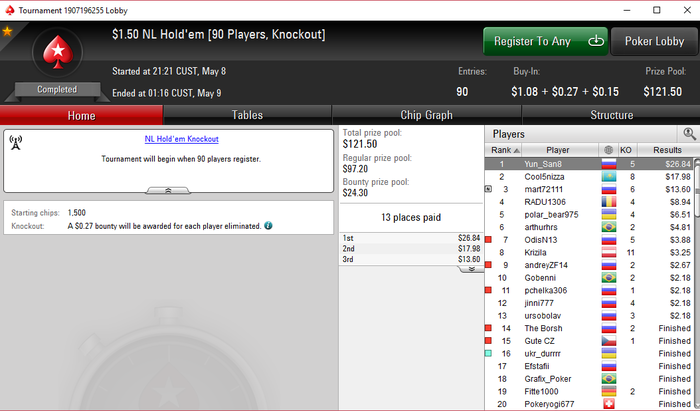Click the globe country column header
700x411 pixels.
[608, 150]
